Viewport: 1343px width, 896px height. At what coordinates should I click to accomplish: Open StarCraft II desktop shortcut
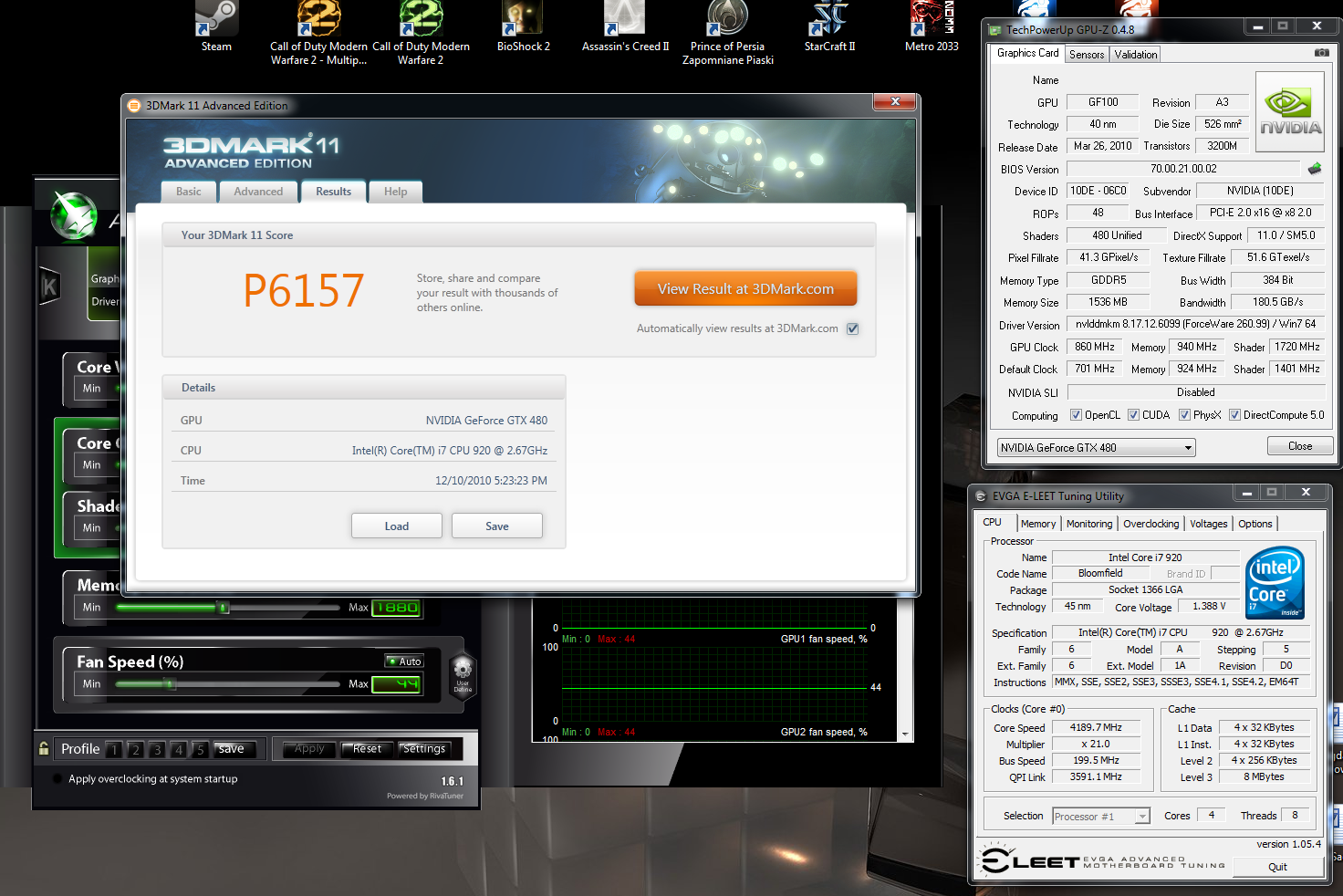[x=829, y=27]
